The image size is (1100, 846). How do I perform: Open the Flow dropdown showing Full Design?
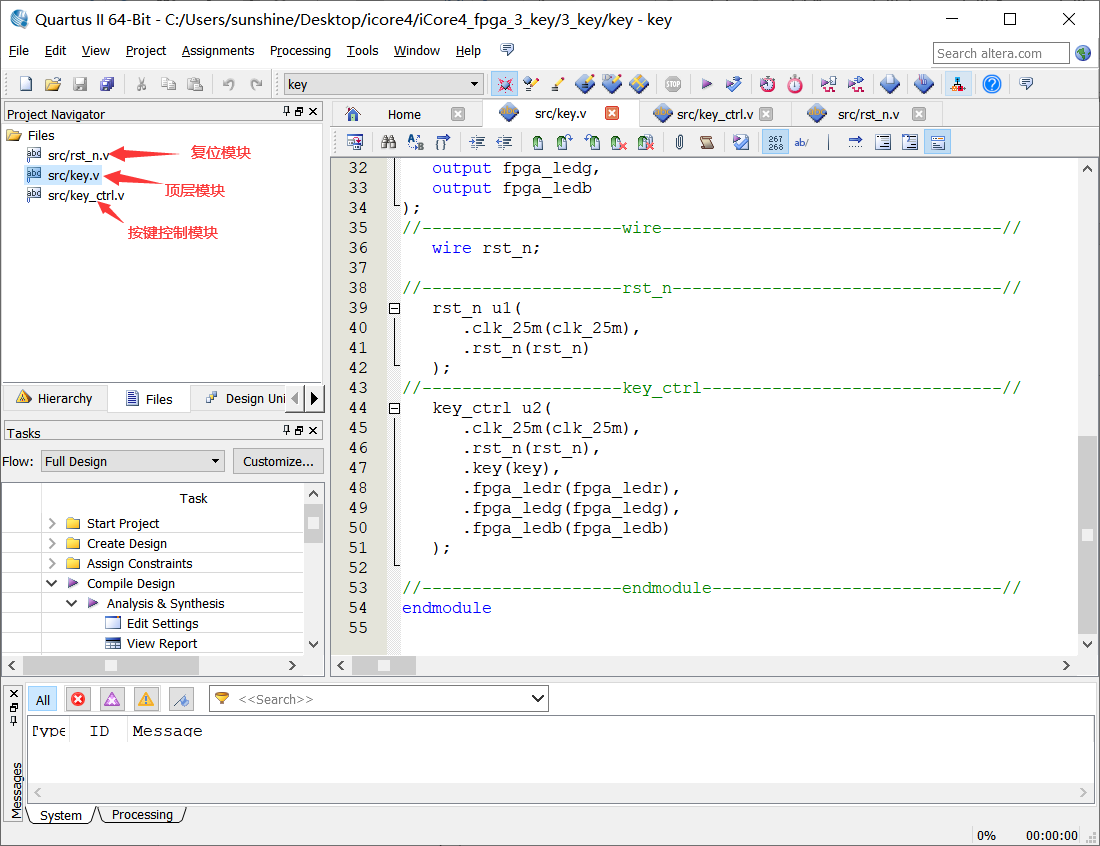133,461
